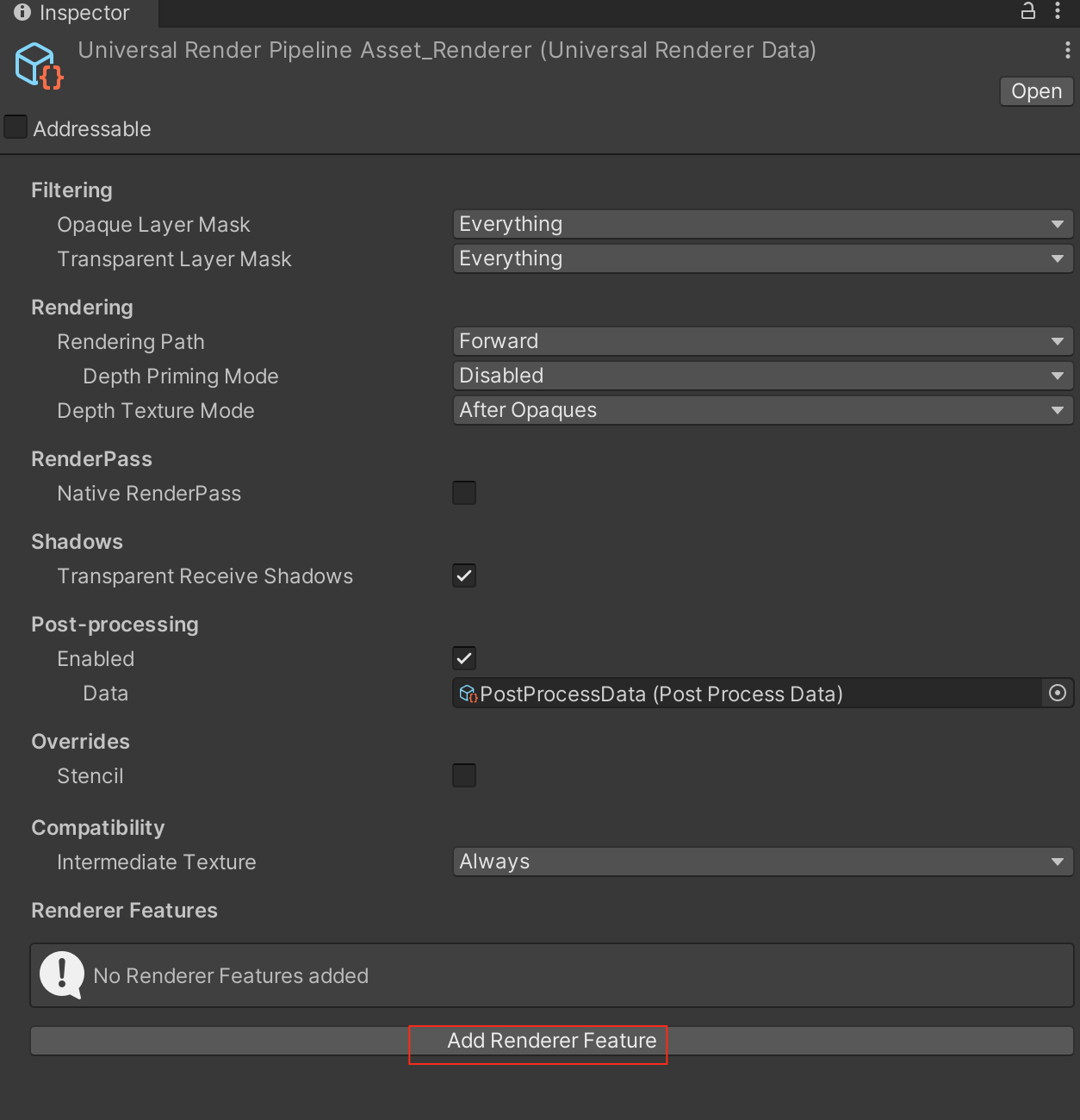Viewport: 1080px width, 1120px height.
Task: Click Add Renderer Feature button
Action: coord(551,1041)
